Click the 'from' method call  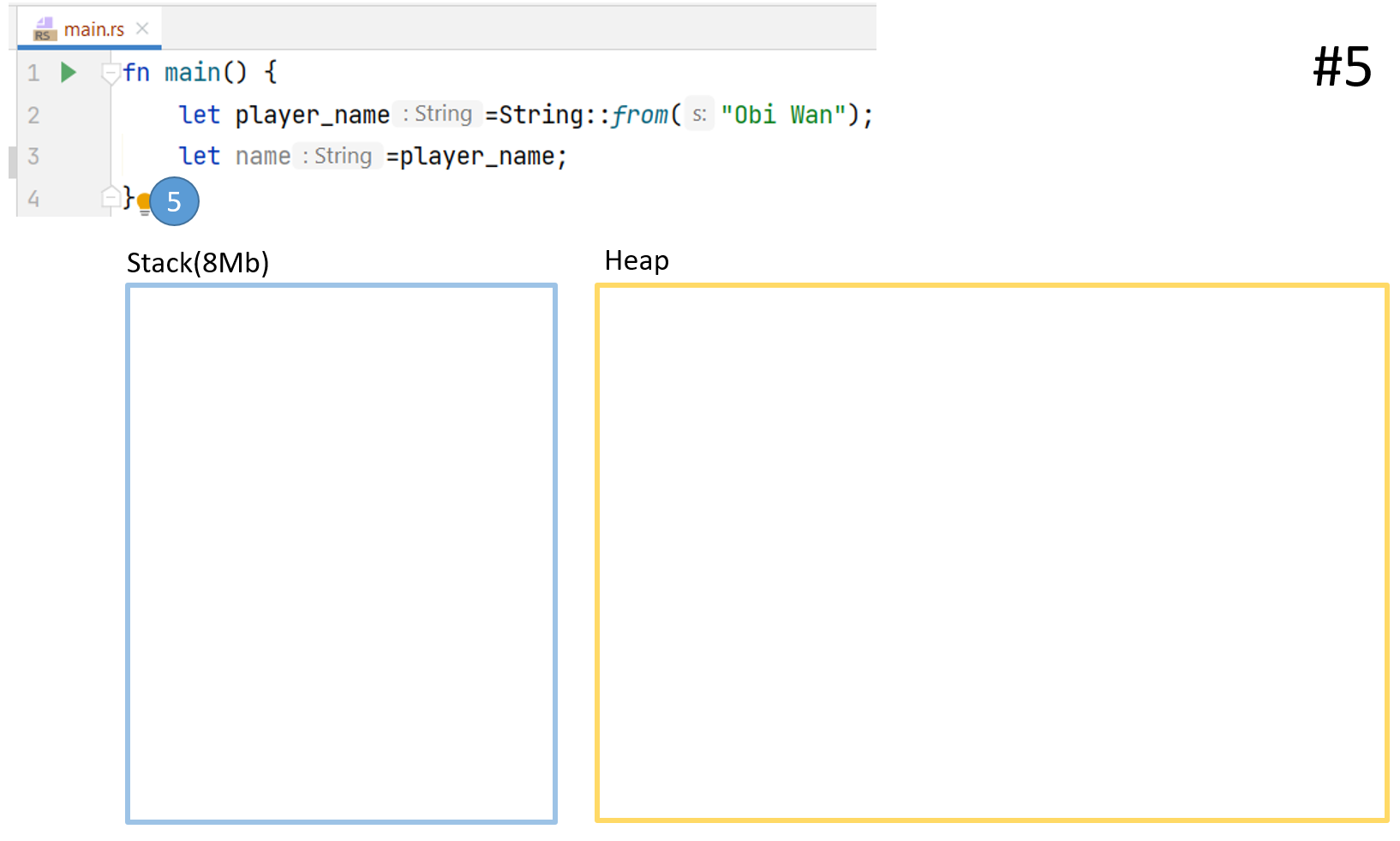point(639,115)
